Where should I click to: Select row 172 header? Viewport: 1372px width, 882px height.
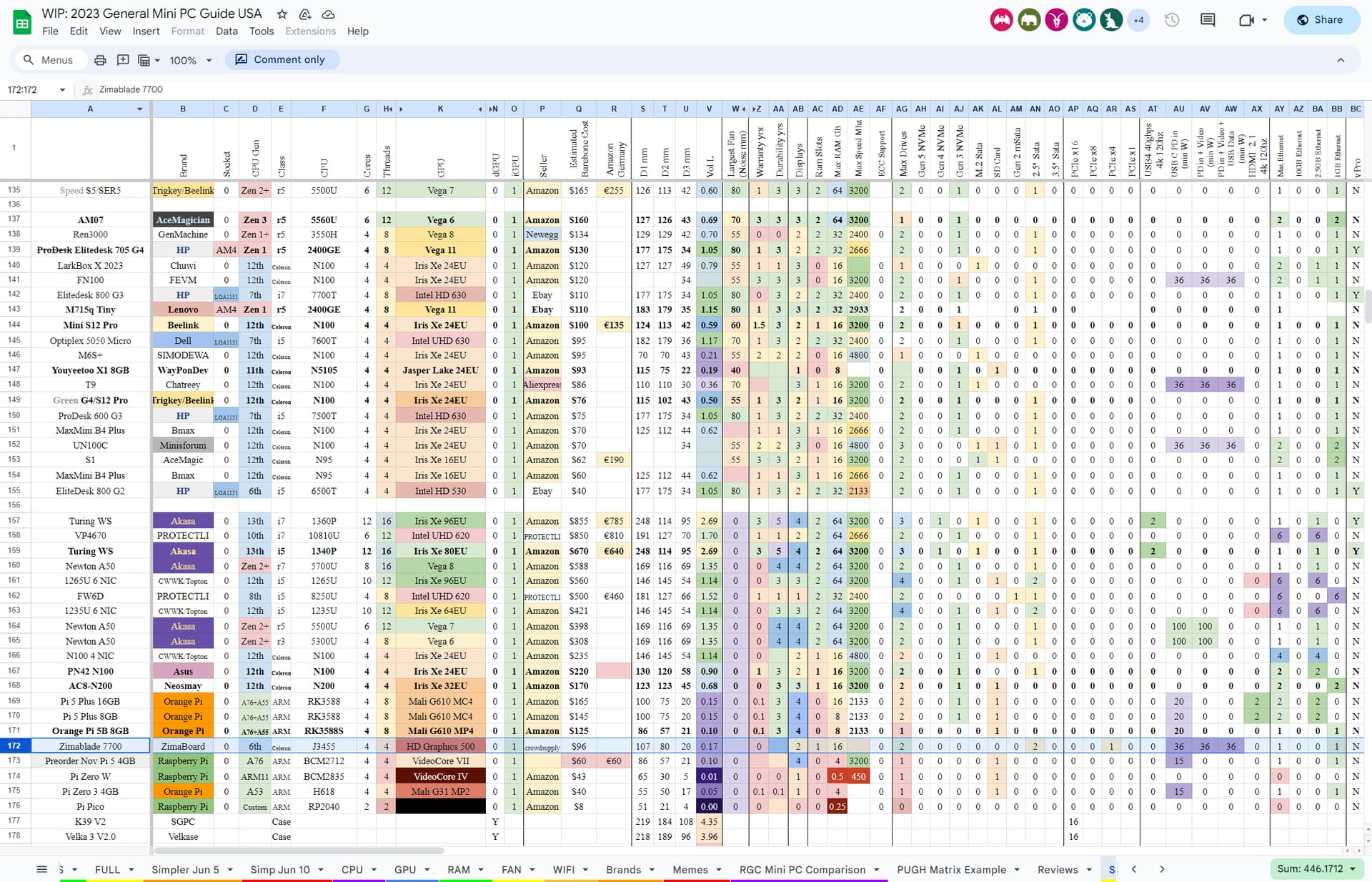[x=14, y=745]
